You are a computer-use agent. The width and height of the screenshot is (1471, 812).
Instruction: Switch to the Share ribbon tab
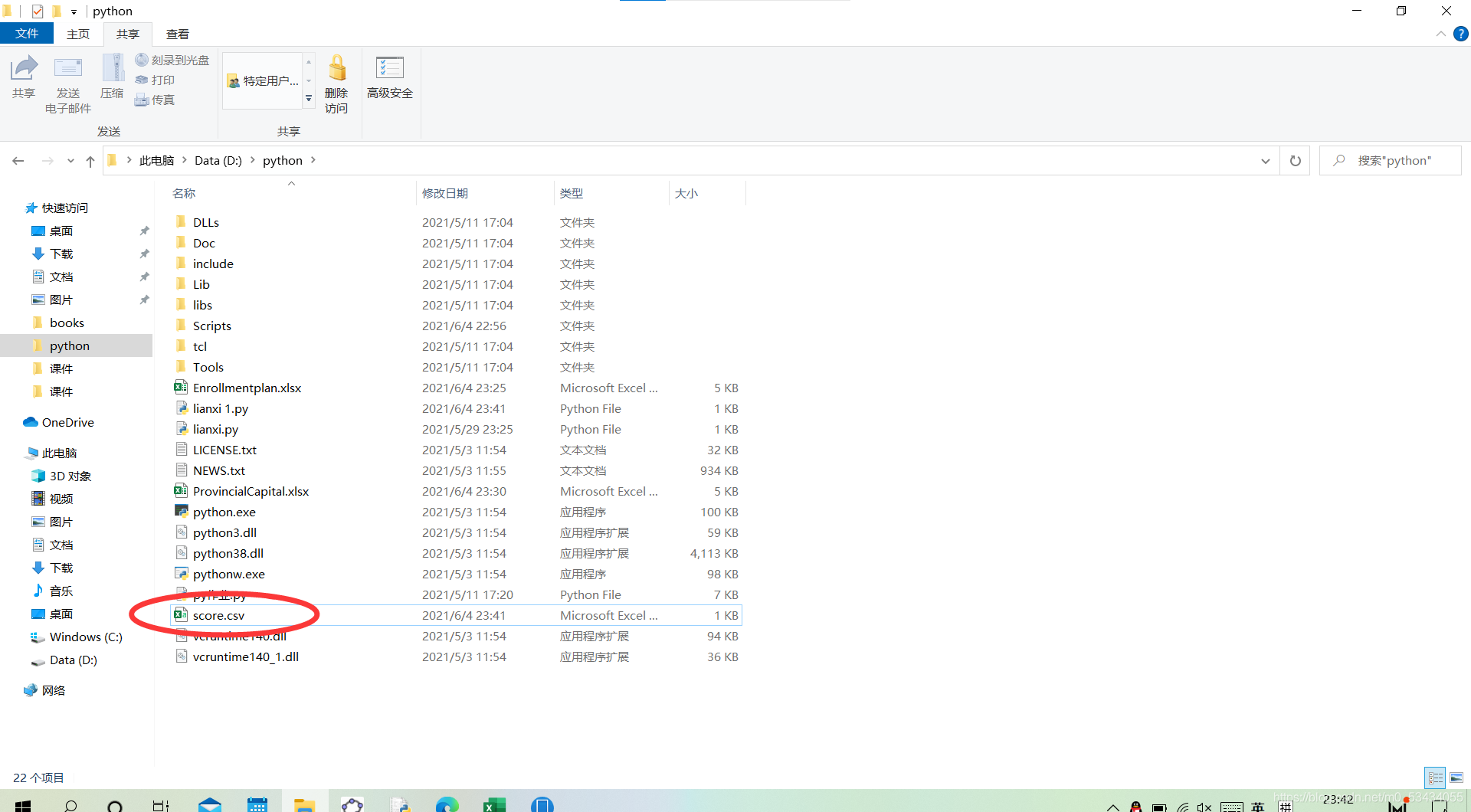click(x=128, y=34)
